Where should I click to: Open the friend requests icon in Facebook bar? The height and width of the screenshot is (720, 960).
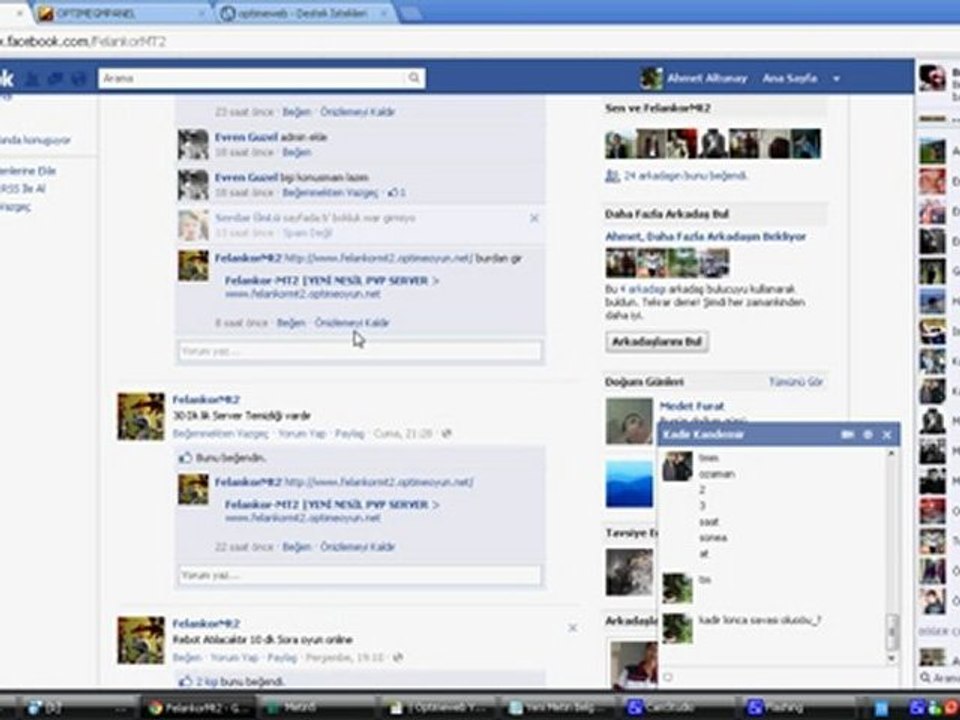32,78
